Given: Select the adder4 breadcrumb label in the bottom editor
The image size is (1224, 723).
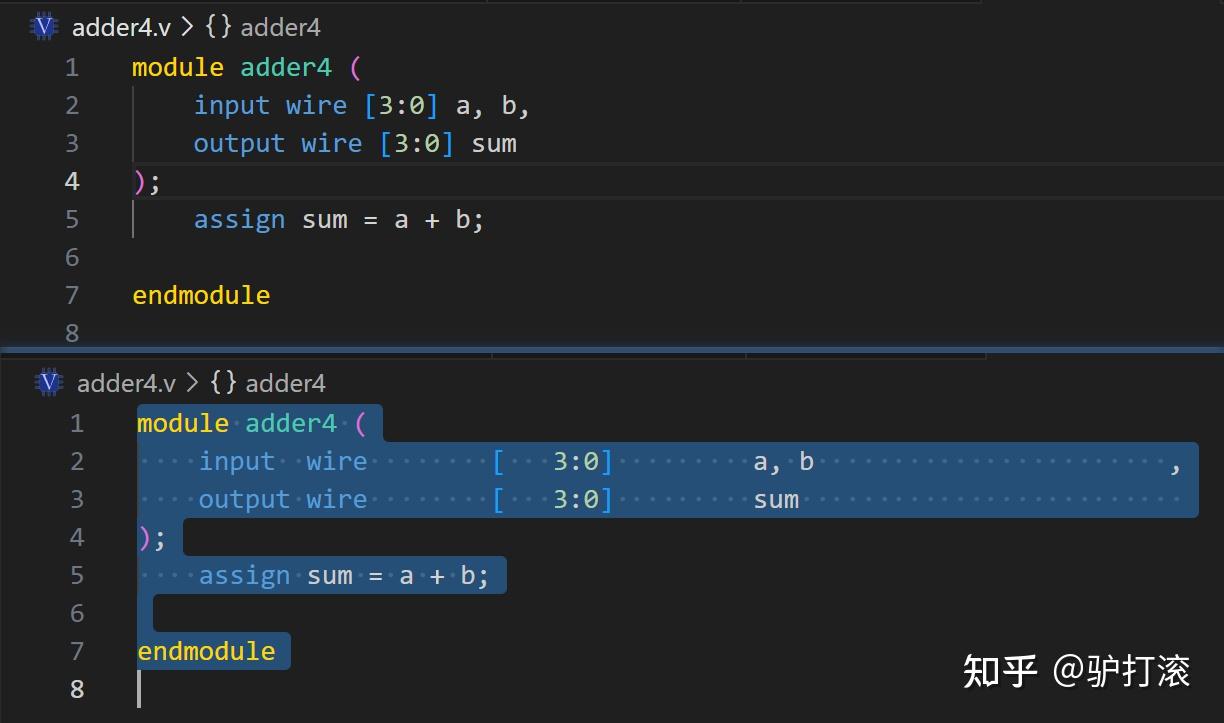Looking at the screenshot, I should [x=285, y=383].
